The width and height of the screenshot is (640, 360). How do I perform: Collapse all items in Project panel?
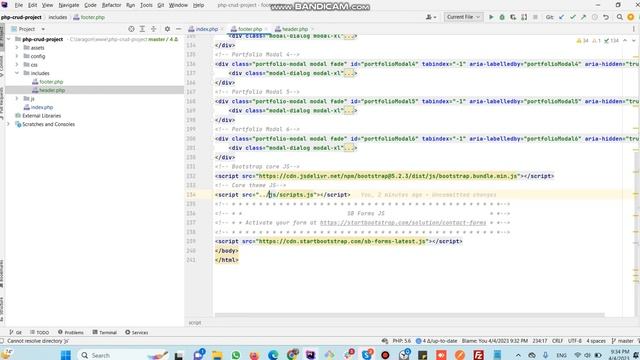(x=153, y=29)
